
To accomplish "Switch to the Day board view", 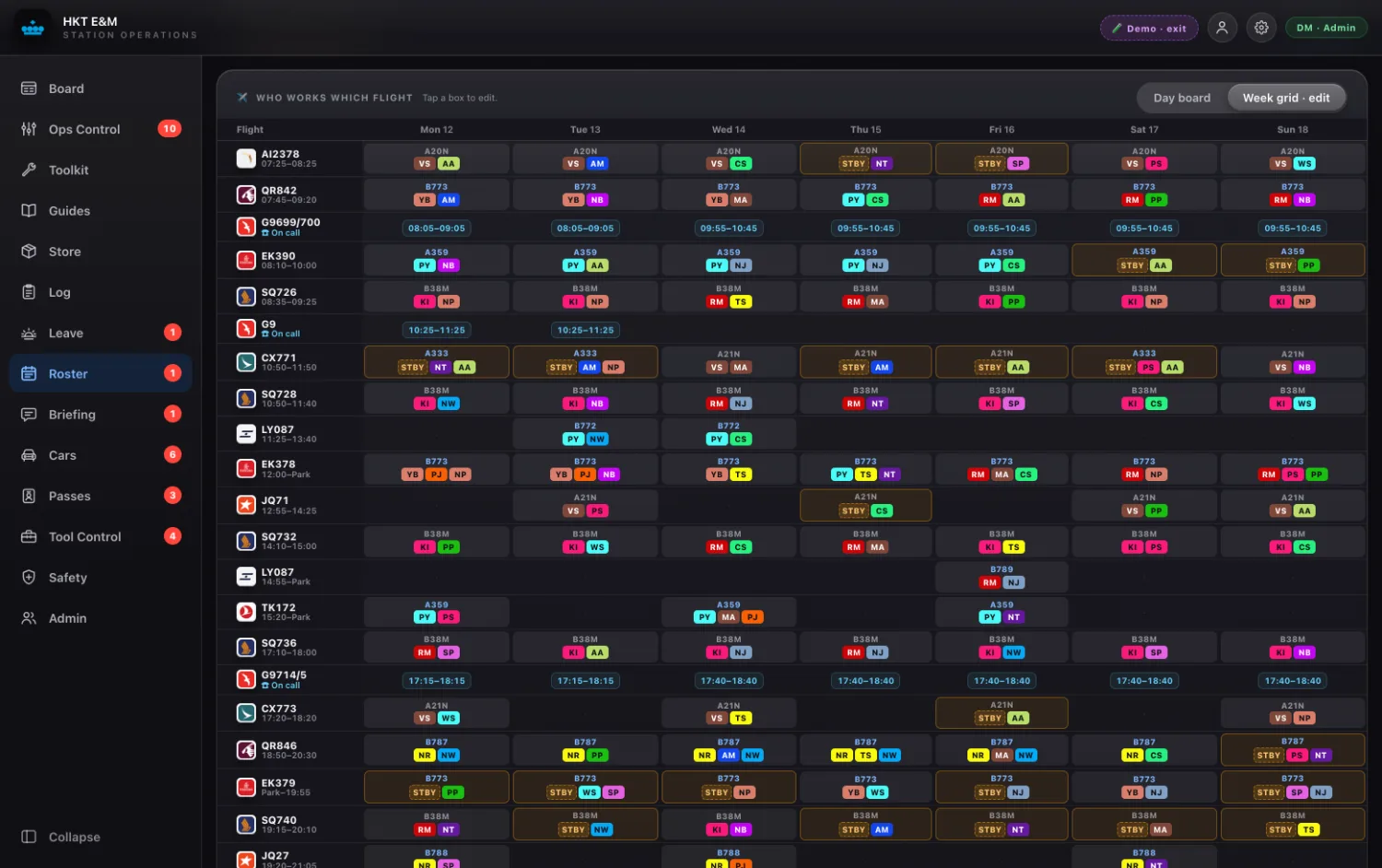I will point(1182,98).
